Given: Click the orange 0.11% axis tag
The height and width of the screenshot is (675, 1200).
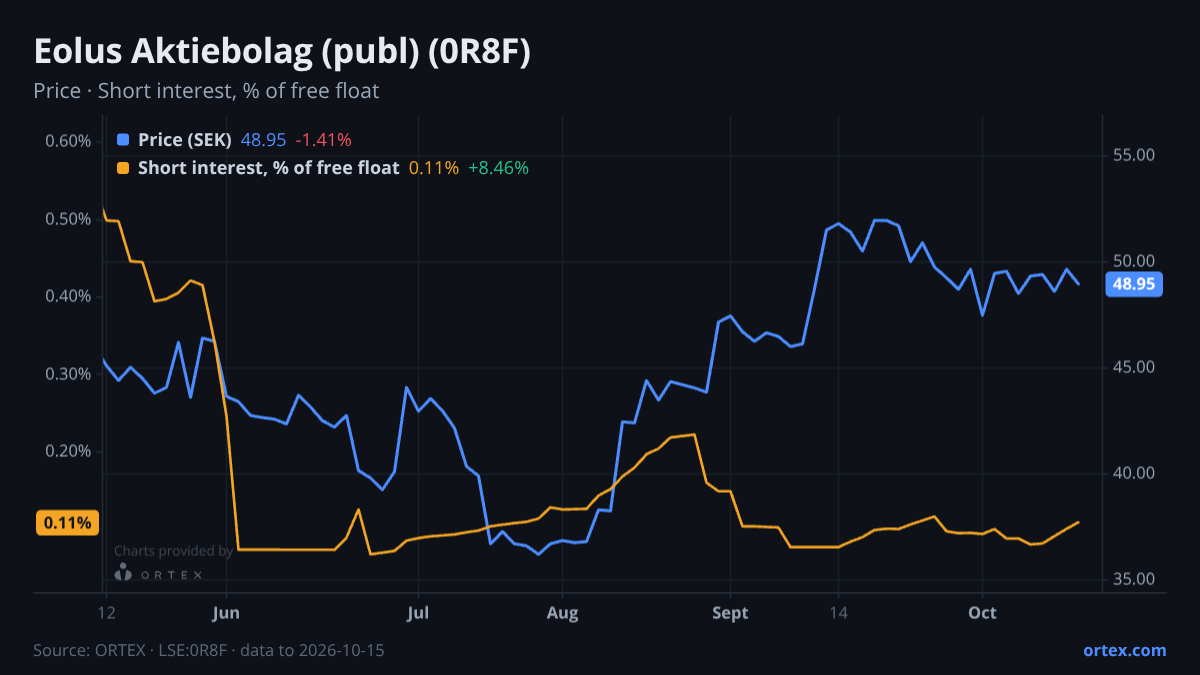Looking at the screenshot, I should click(68, 522).
